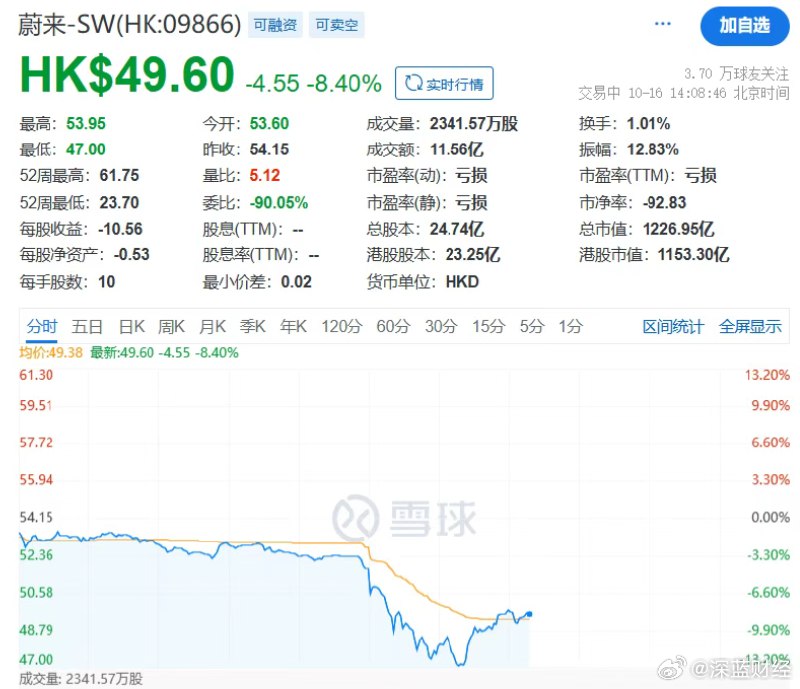Click the 可融资 tag

pos(275,25)
